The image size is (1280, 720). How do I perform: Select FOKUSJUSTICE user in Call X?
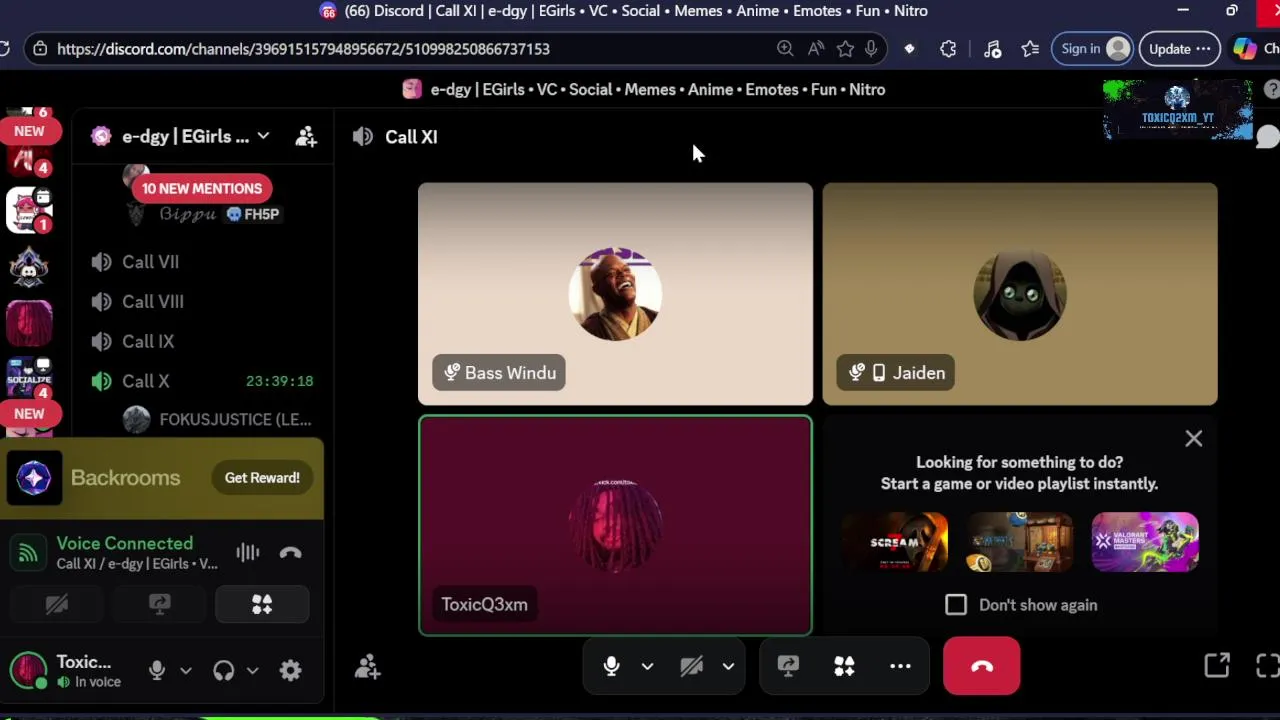coord(216,420)
